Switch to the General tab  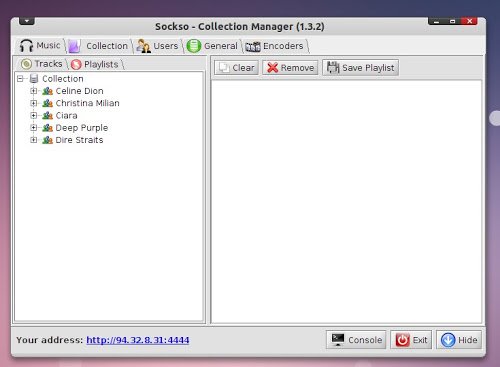[x=212, y=46]
